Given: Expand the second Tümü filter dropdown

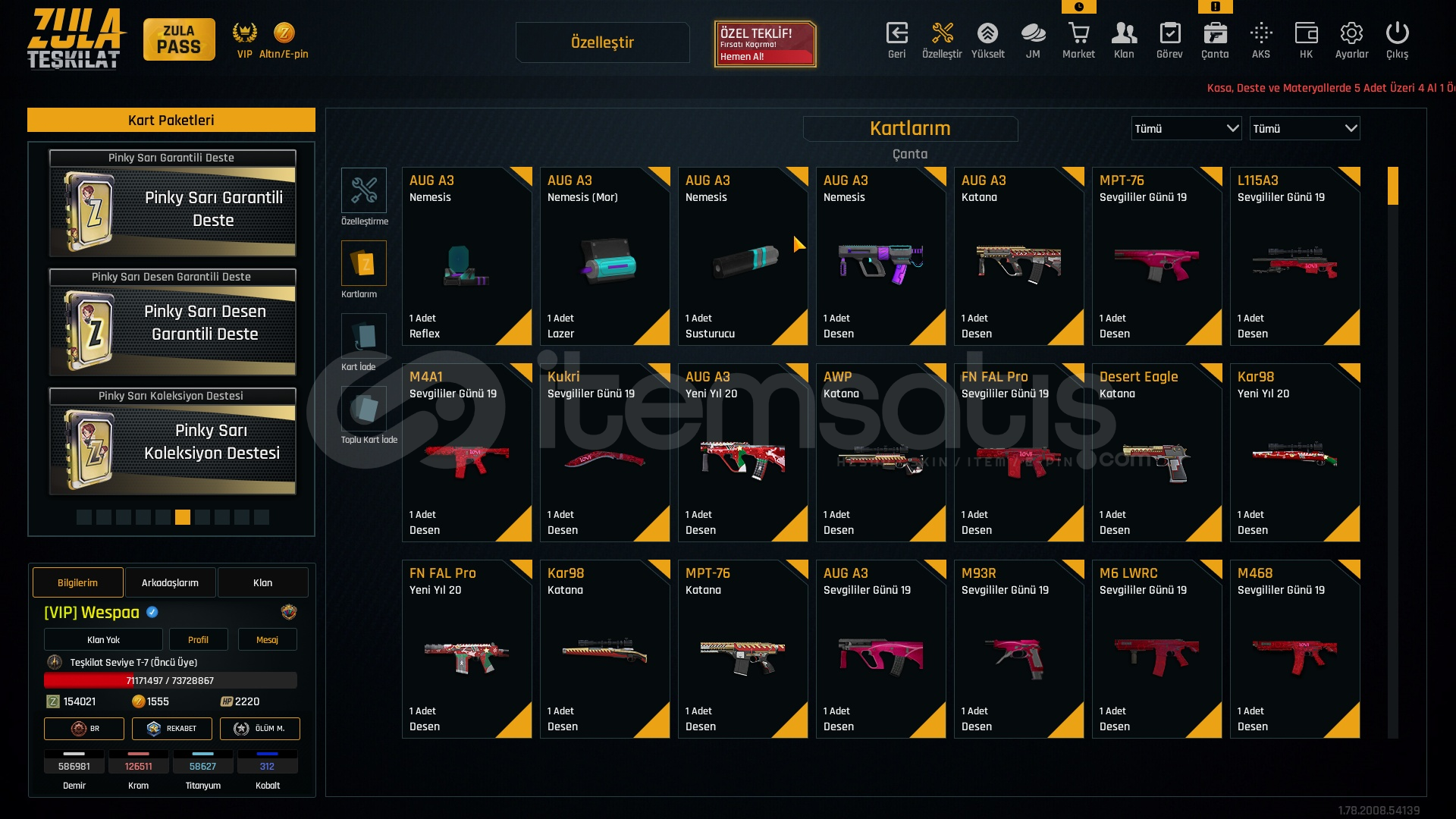Looking at the screenshot, I should coord(1305,128).
